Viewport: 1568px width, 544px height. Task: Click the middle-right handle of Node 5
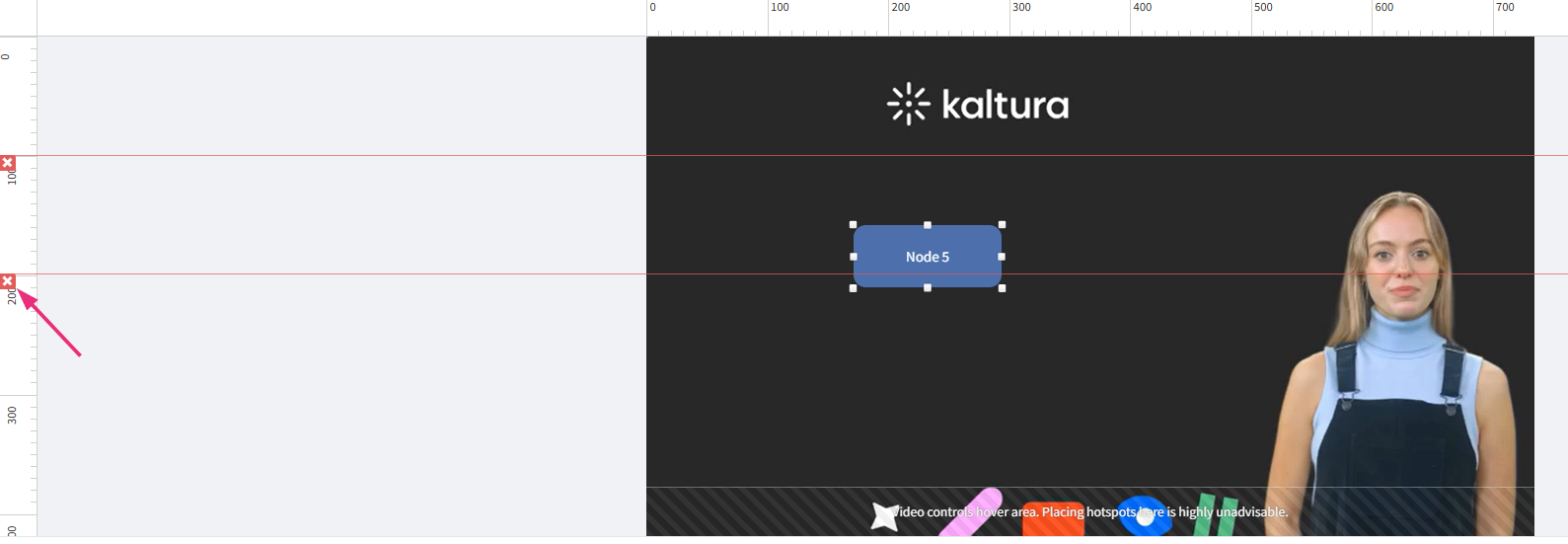coord(1002,257)
